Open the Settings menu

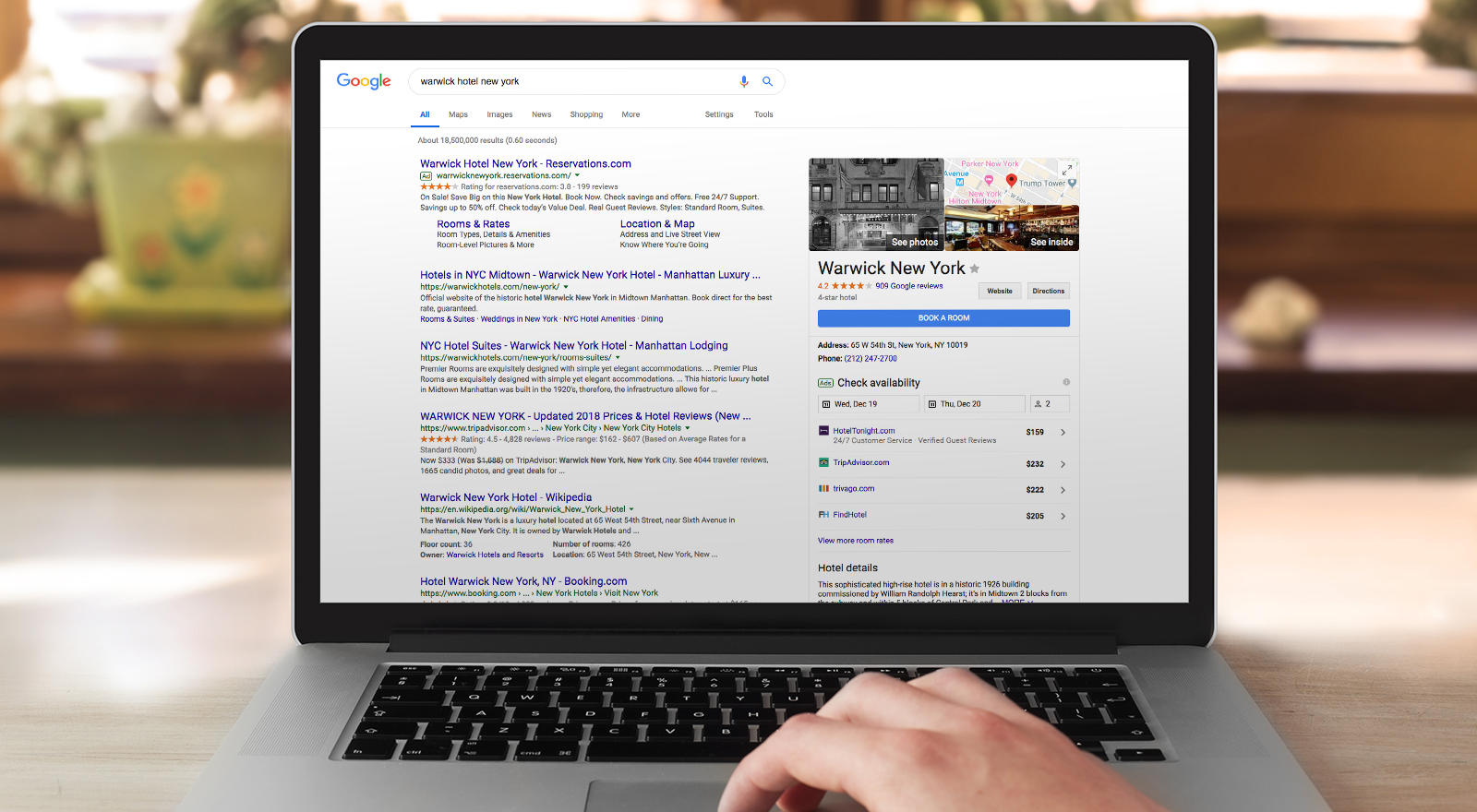click(x=719, y=114)
